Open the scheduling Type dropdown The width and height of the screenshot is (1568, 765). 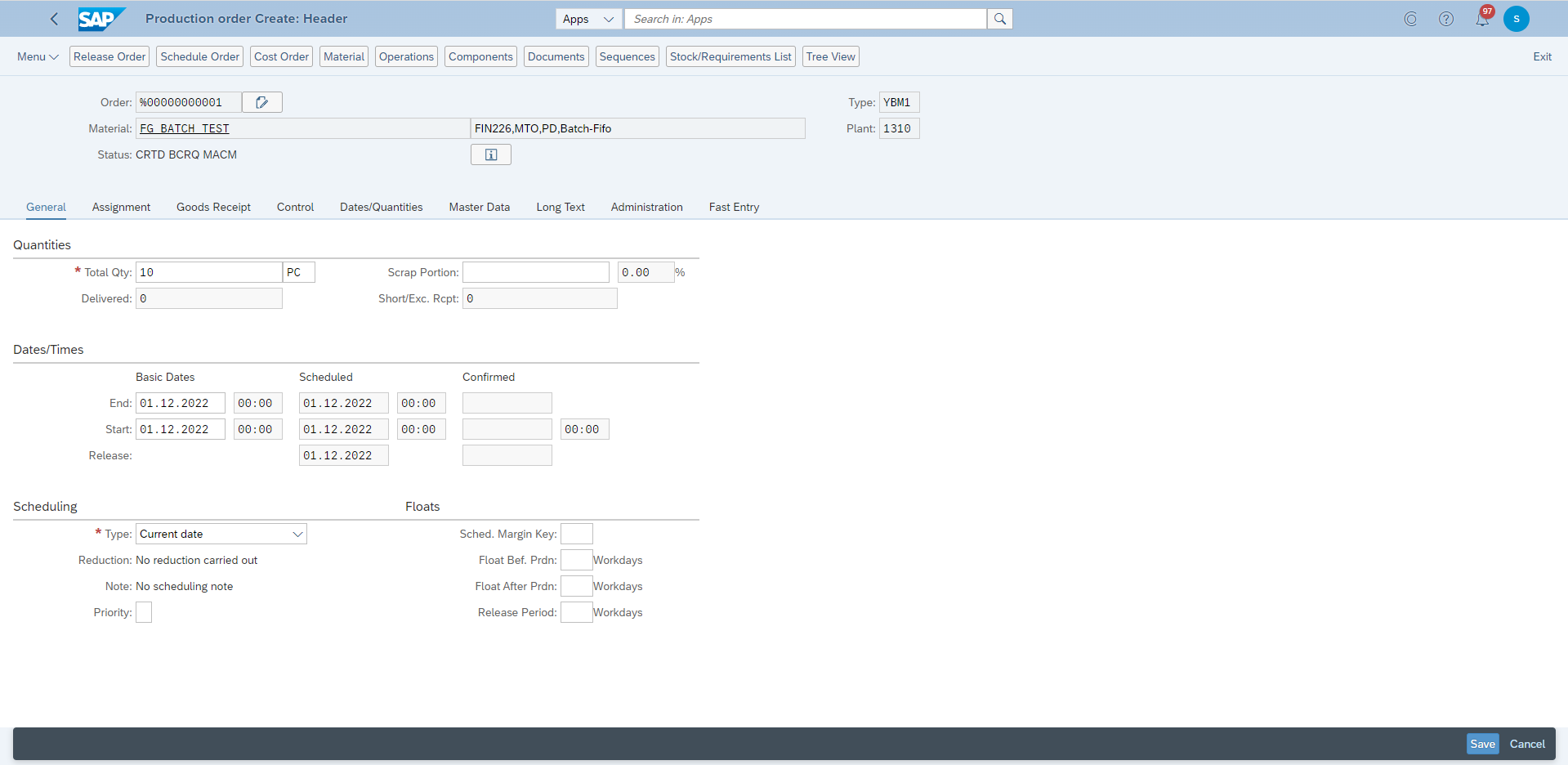(x=221, y=534)
